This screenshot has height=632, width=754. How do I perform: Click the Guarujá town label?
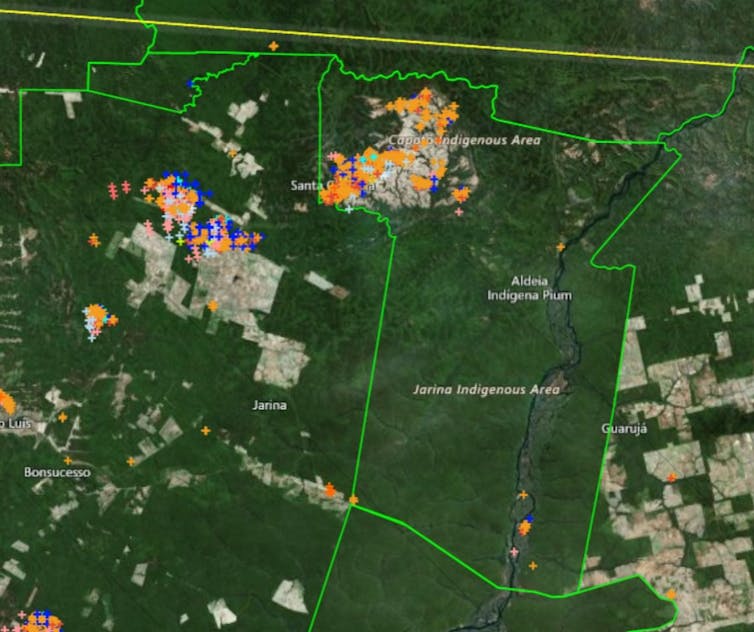[625, 428]
